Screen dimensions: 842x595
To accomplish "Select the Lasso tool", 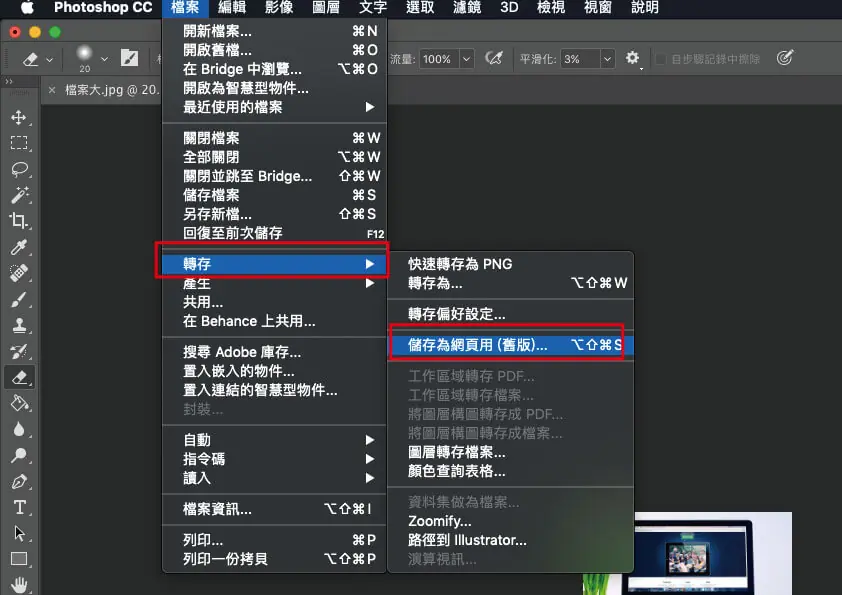I will click(x=19, y=169).
